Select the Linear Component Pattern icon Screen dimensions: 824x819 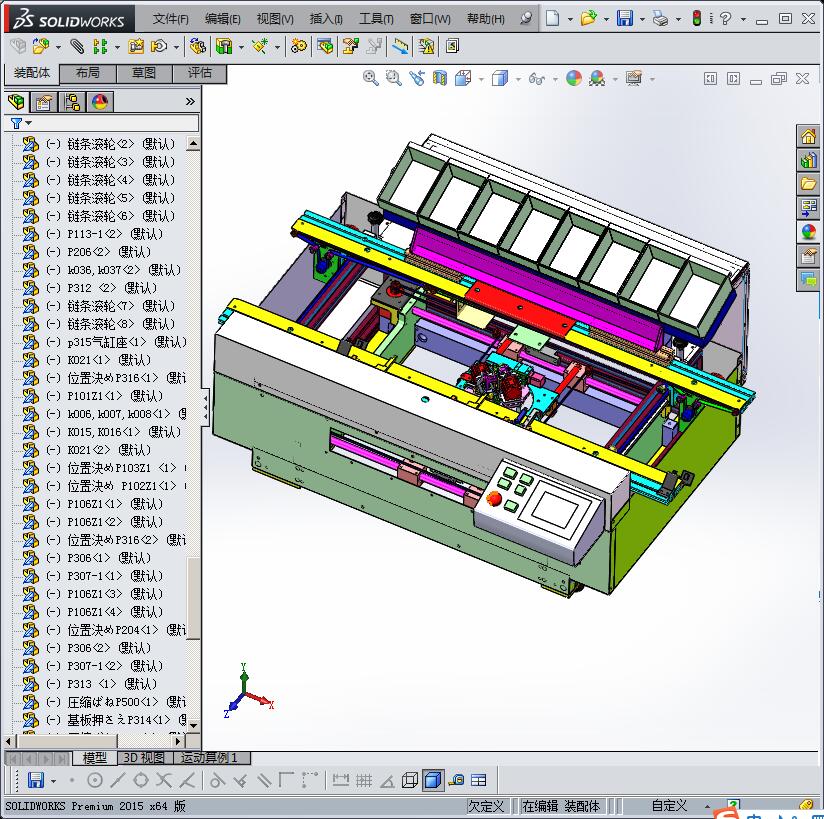[100, 46]
